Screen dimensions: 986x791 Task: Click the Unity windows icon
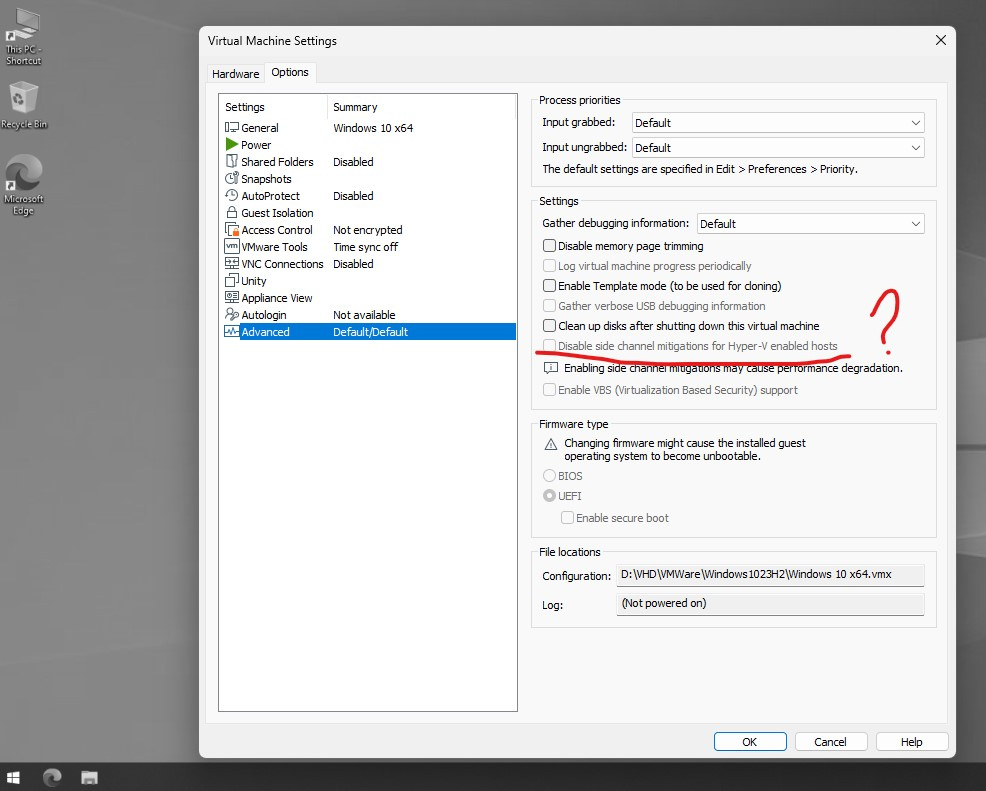[231, 280]
